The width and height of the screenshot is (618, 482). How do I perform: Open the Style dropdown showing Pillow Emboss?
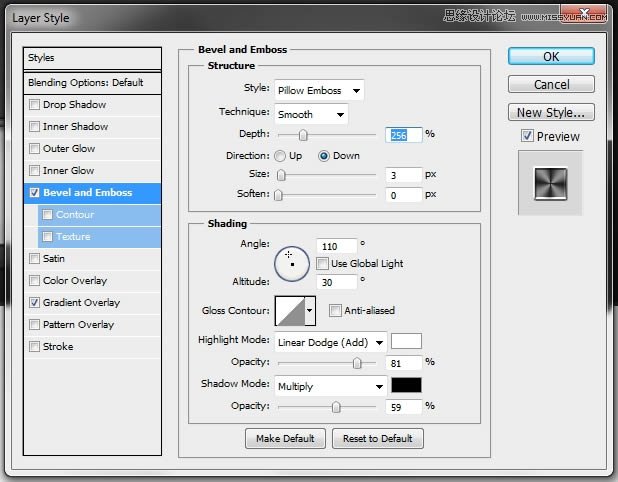(319, 90)
